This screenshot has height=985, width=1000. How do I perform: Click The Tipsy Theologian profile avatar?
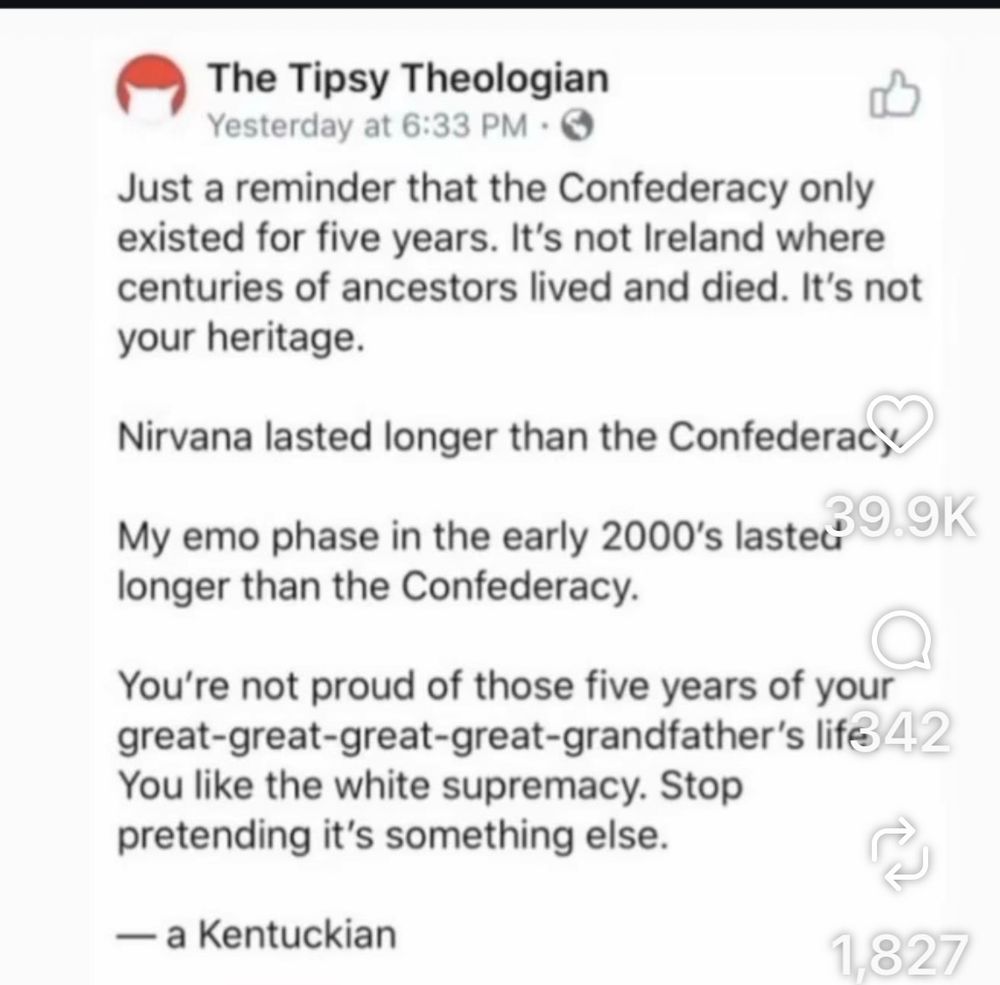[151, 89]
